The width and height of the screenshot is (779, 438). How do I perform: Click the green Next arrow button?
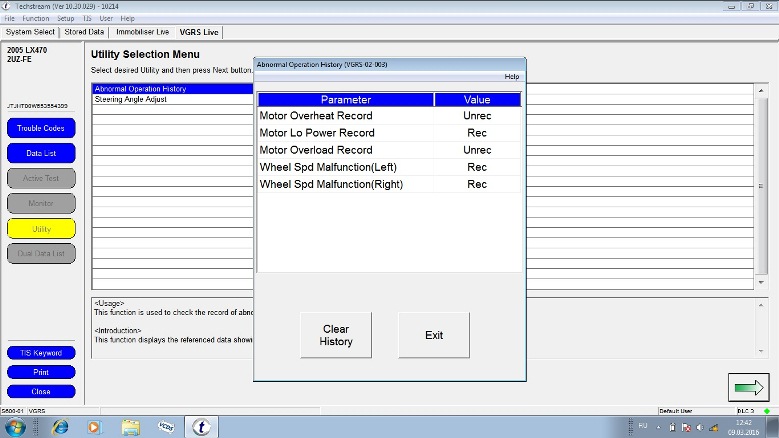click(x=748, y=387)
